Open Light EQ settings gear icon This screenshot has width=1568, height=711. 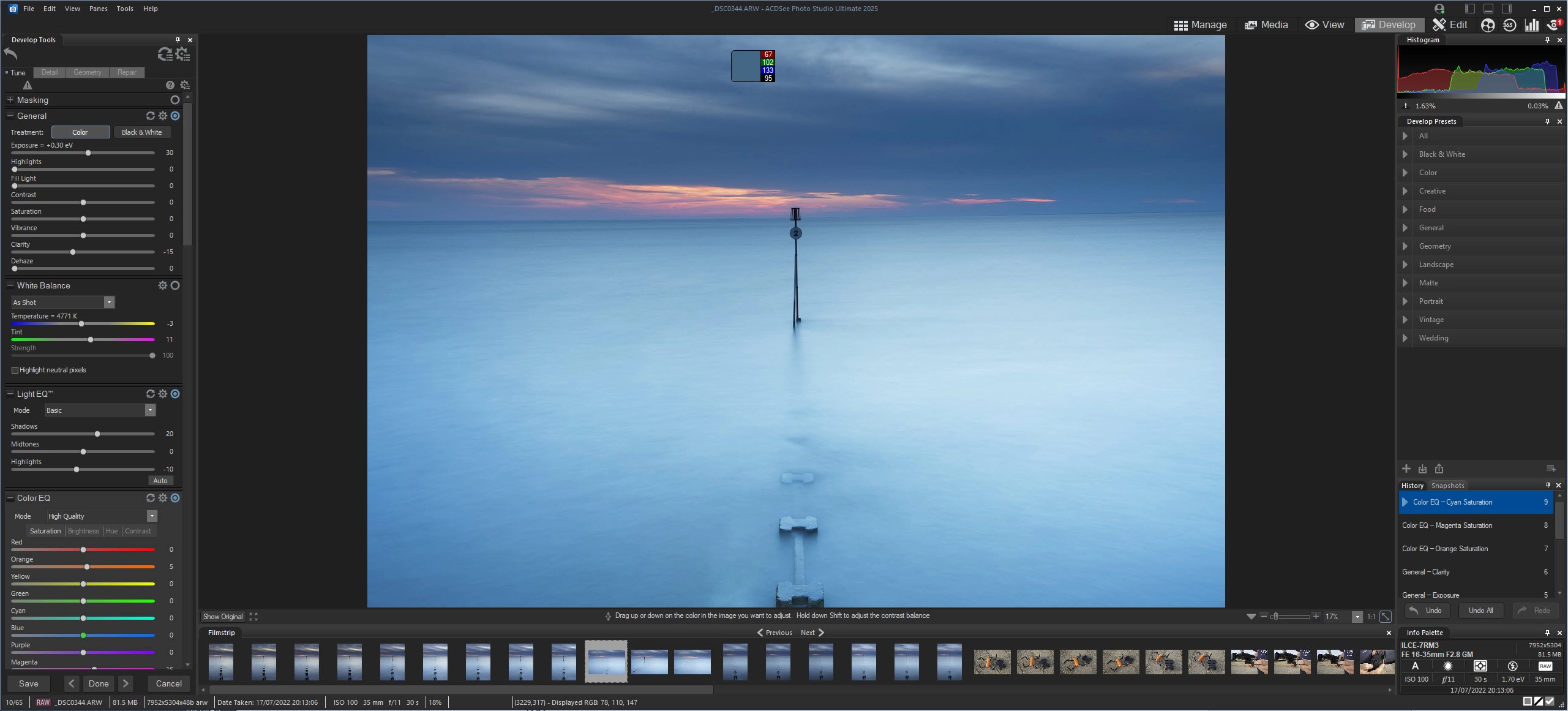[x=162, y=394]
